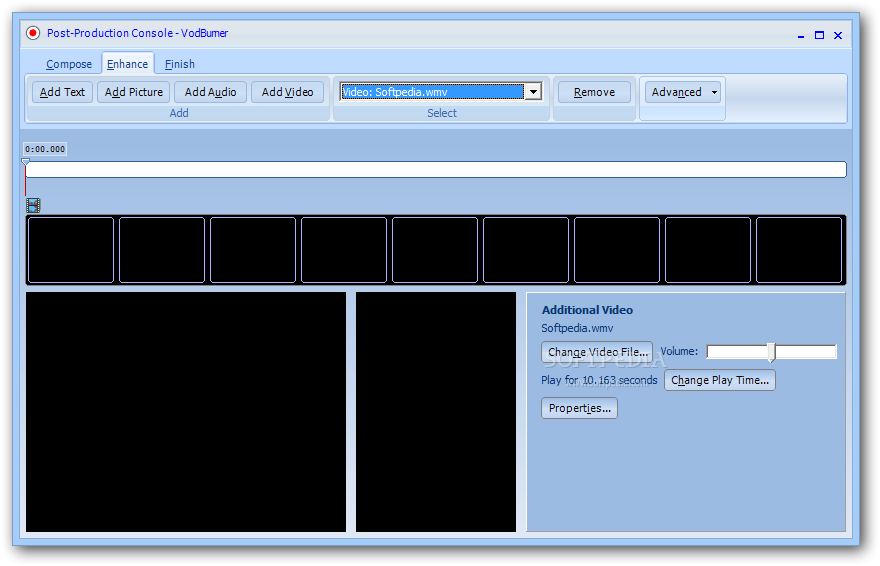Select the last film strip thumbnail
The height and width of the screenshot is (566, 880).
[799, 250]
